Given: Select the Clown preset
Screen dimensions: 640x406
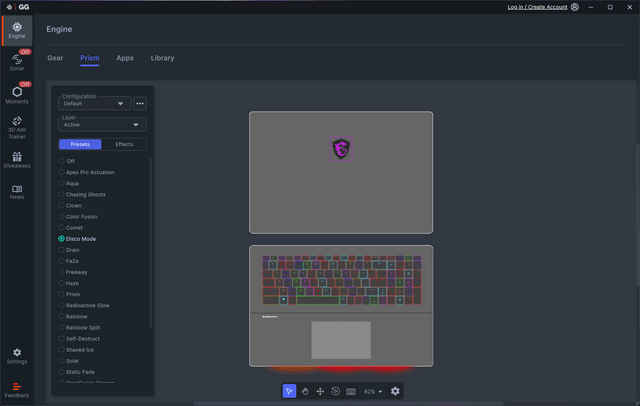Looking at the screenshot, I should click(70, 205).
